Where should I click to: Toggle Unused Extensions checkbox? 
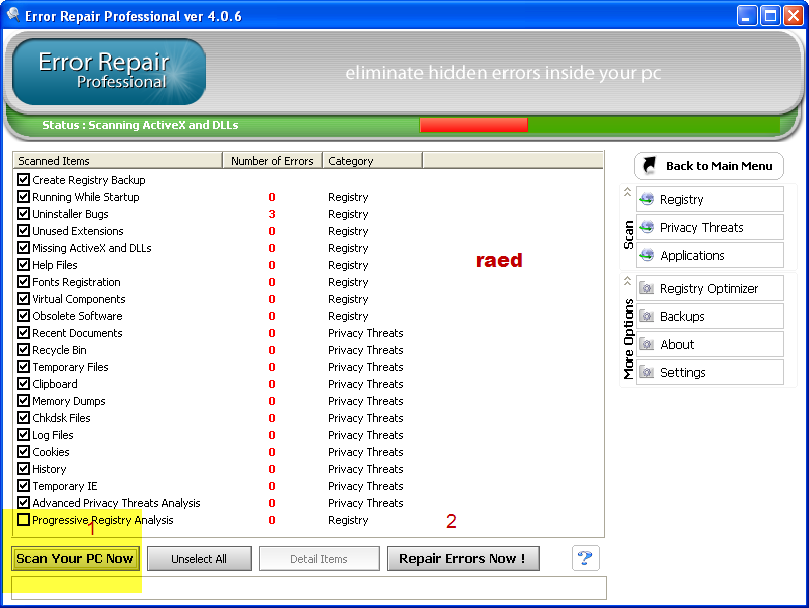click(x=23, y=231)
